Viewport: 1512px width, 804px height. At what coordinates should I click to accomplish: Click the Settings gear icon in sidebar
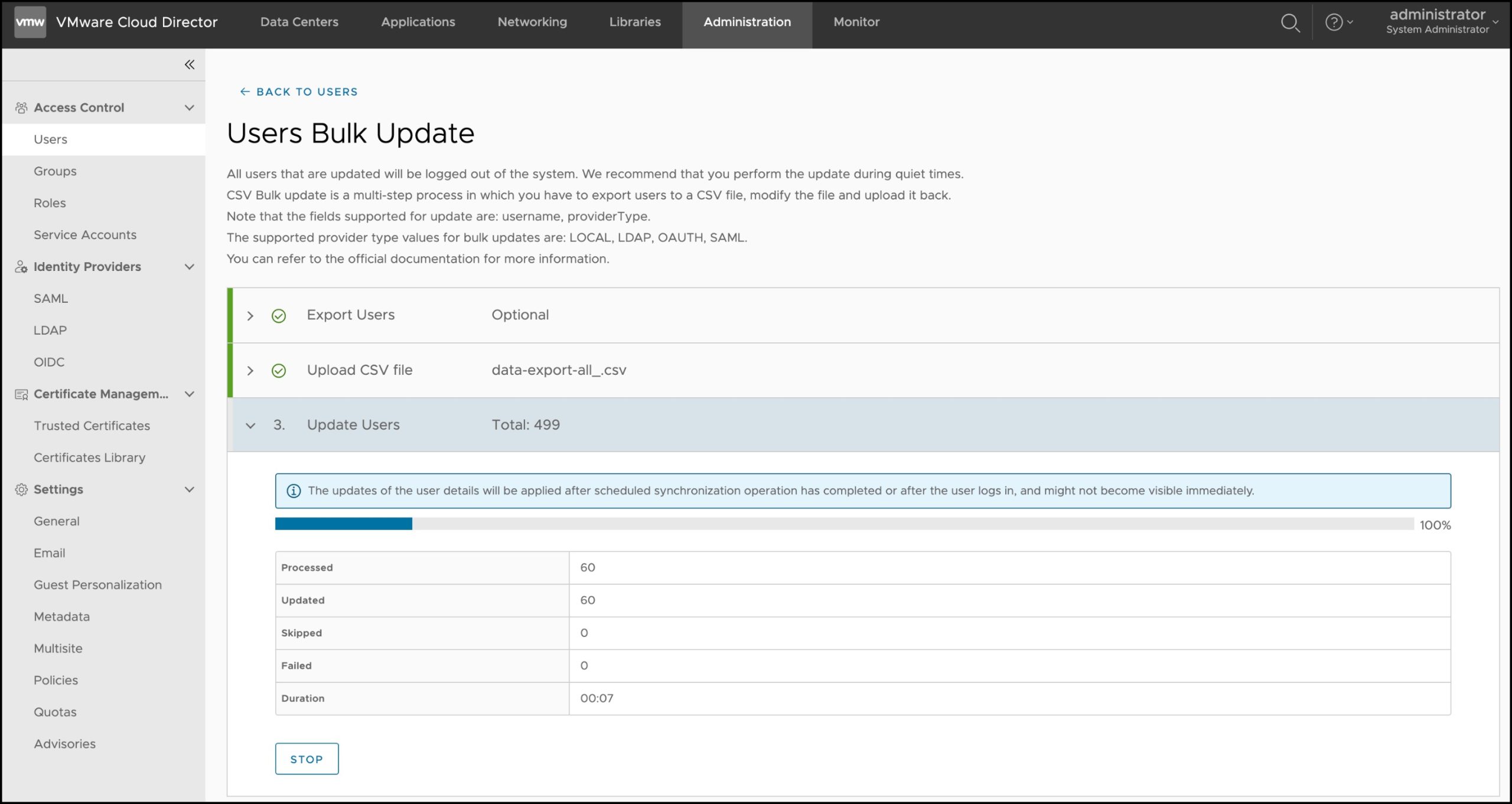point(21,489)
